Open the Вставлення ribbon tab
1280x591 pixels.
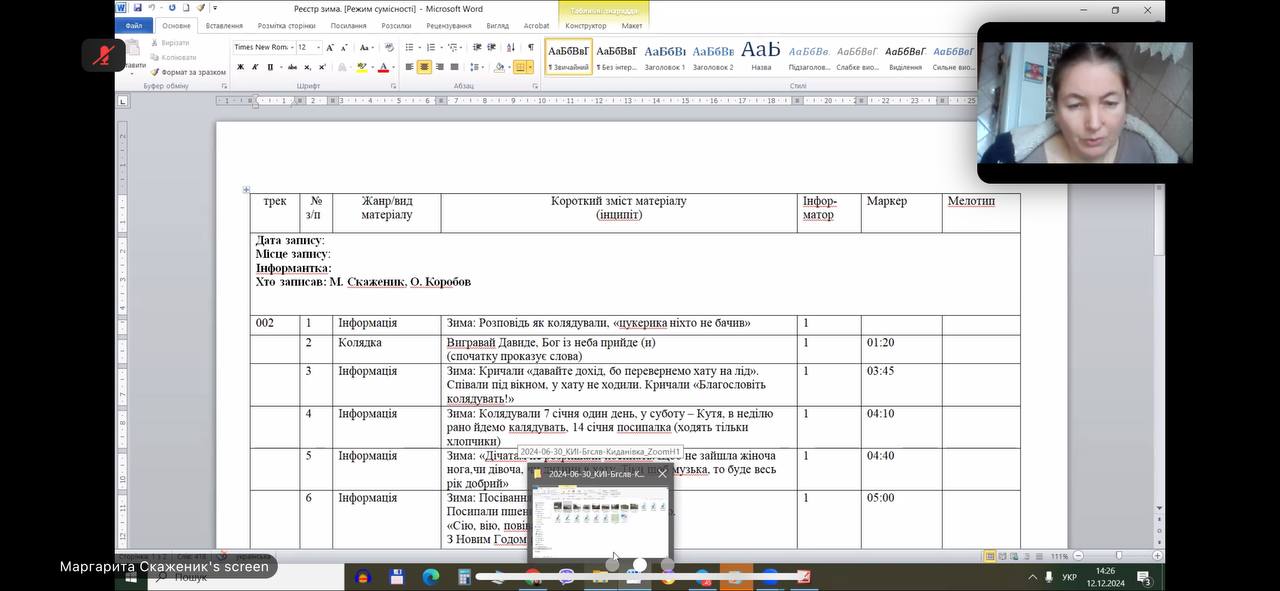pos(224,26)
